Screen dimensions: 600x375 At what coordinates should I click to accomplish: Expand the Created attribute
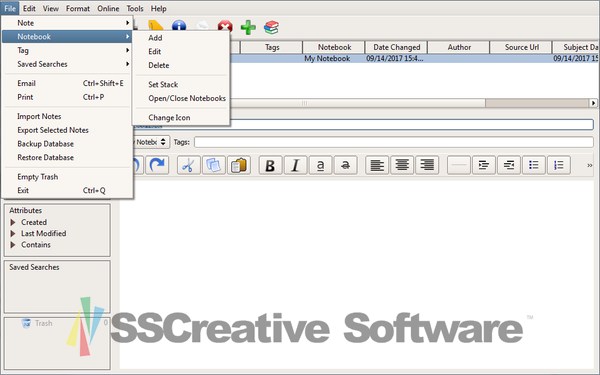pyautogui.click(x=13, y=222)
